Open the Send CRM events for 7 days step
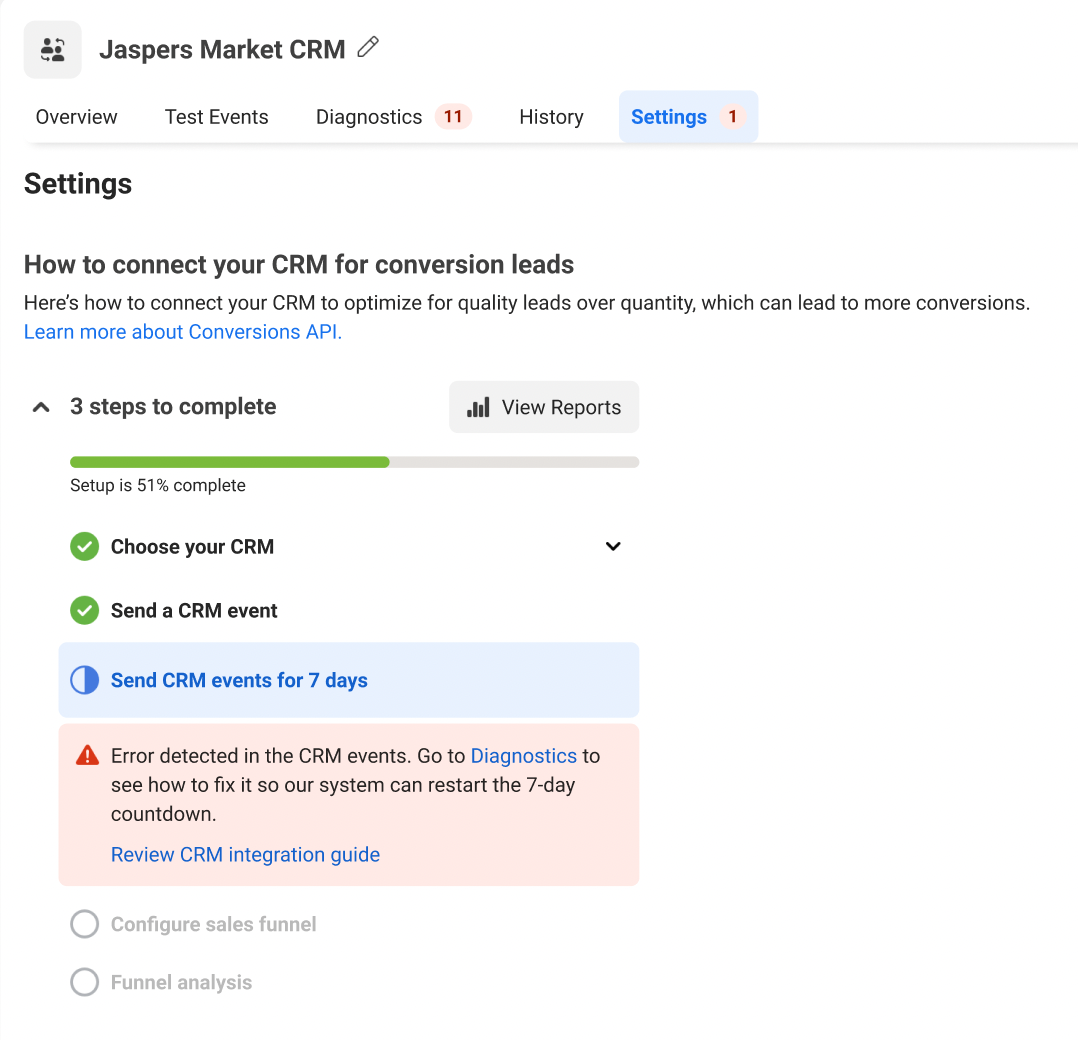Image resolution: width=1078 pixels, height=1040 pixels. click(349, 680)
